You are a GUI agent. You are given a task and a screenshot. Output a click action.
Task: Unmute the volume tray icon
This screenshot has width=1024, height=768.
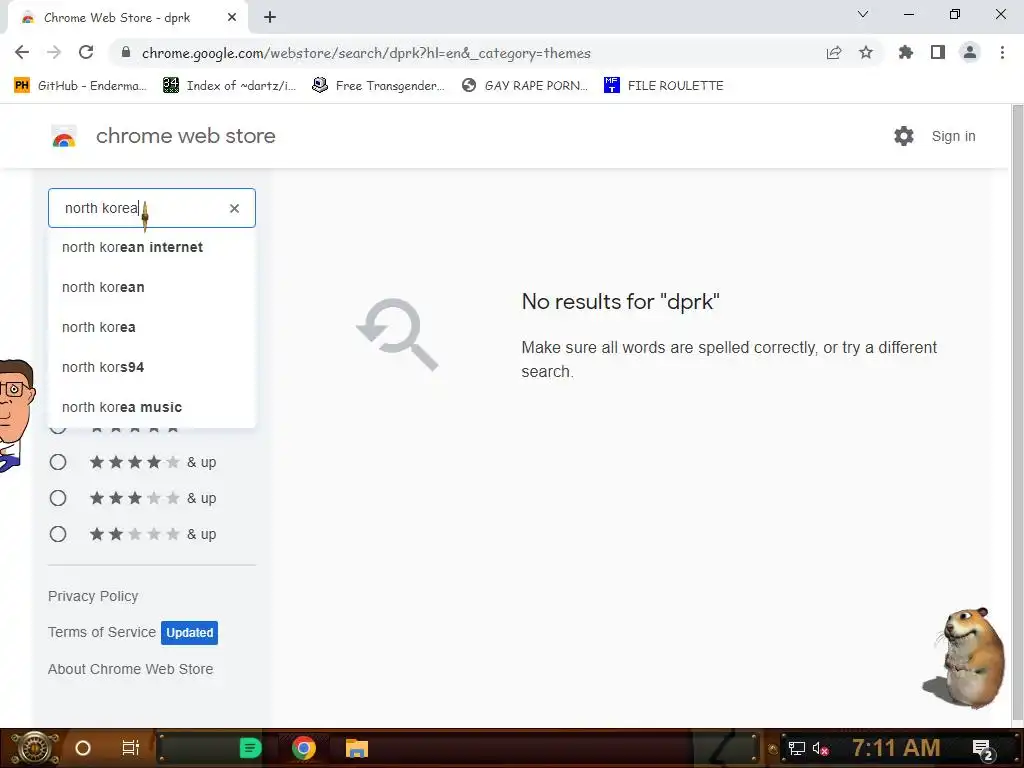click(x=821, y=748)
